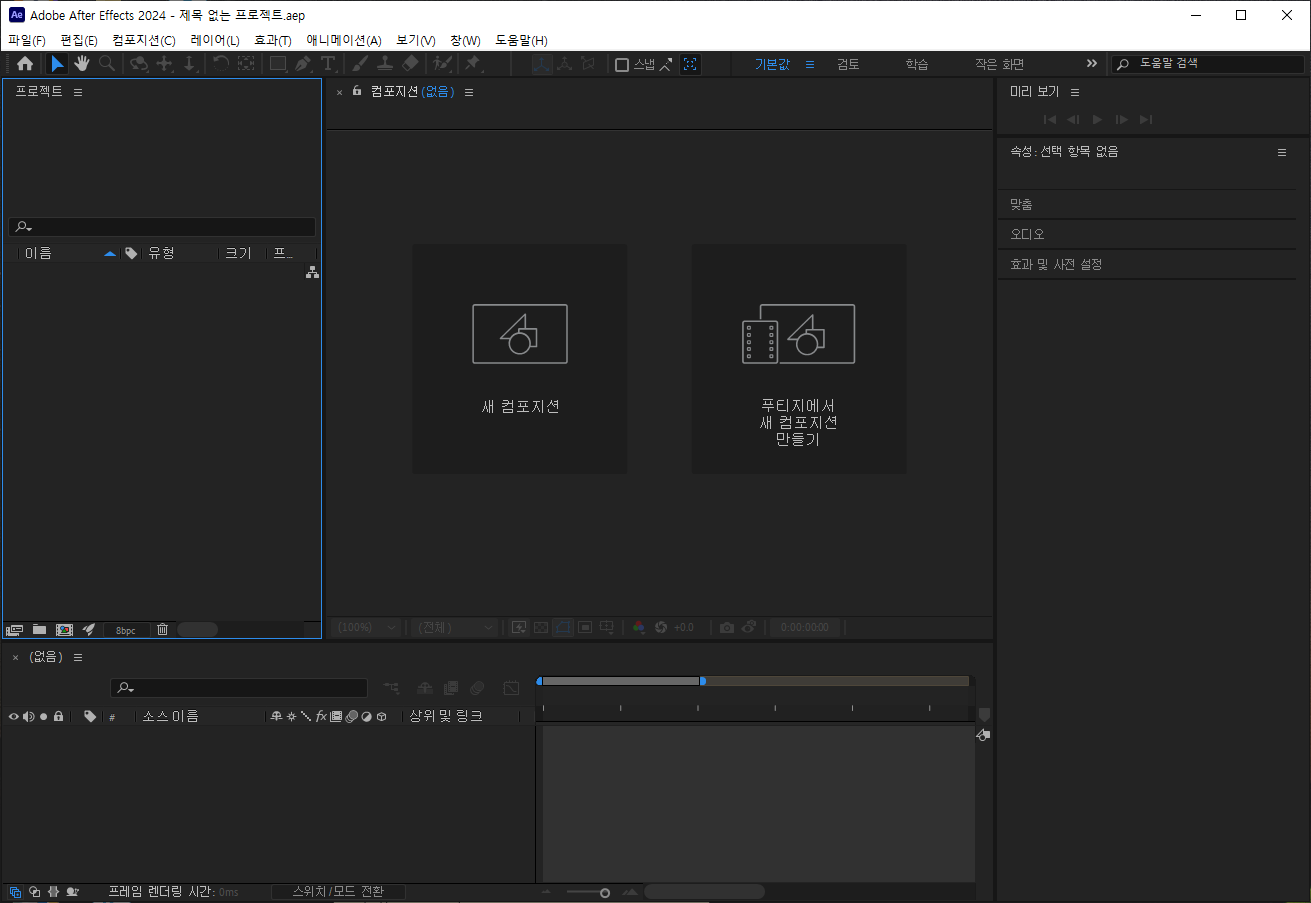Click the work area end blue handle
The image size is (1311, 903).
click(x=702, y=681)
